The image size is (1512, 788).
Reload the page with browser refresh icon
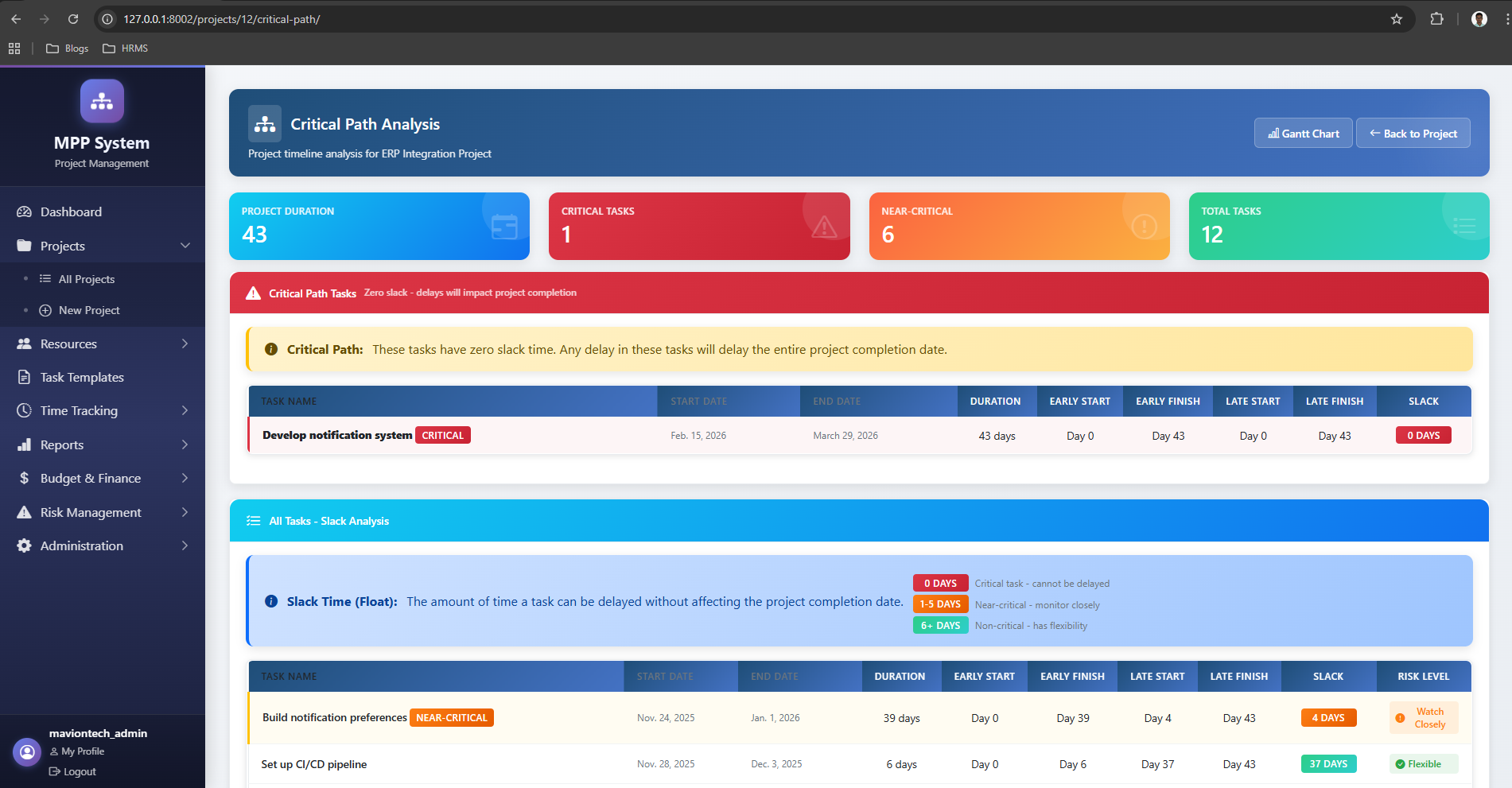coord(73,19)
